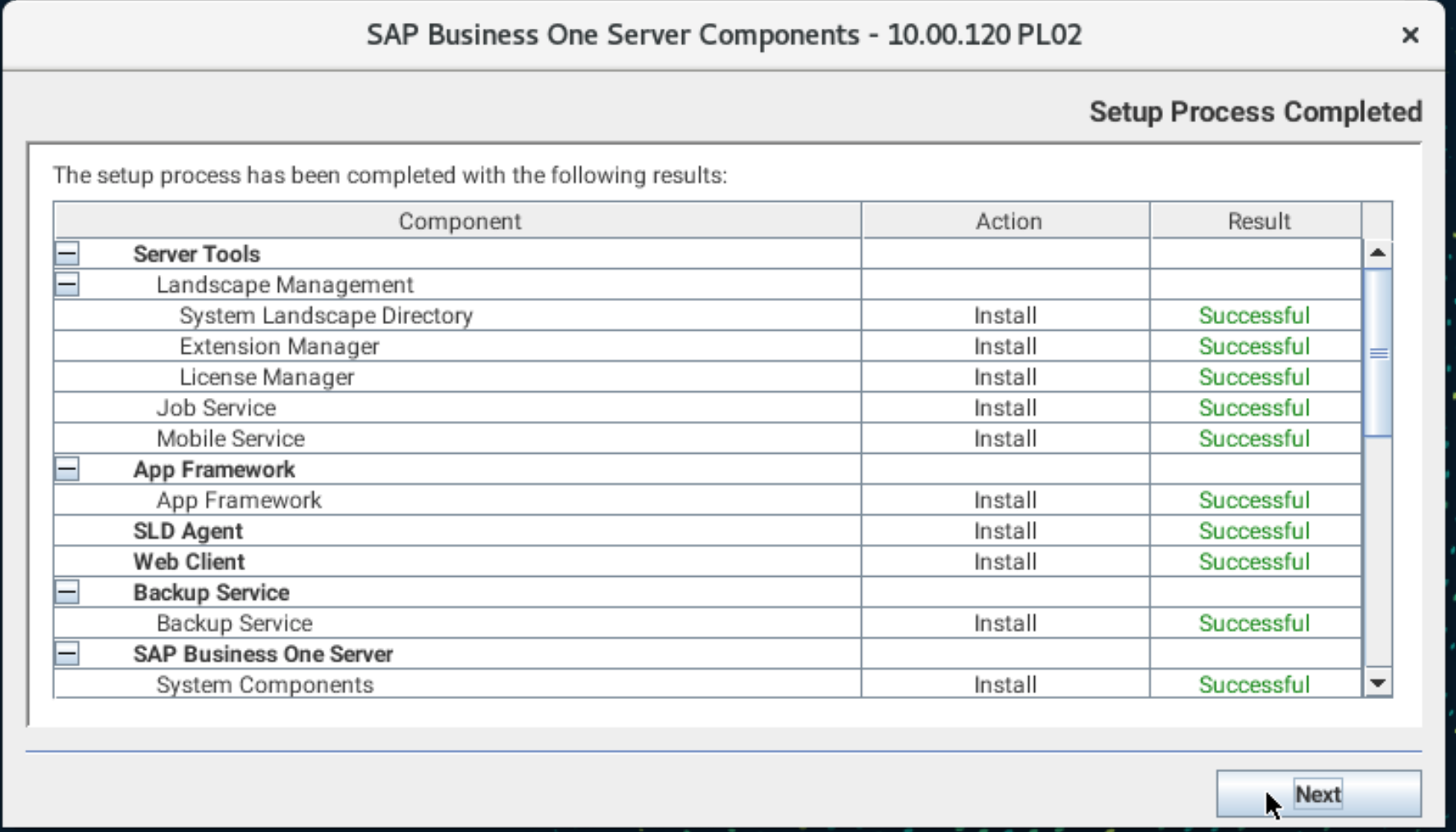Click the scrollbar up arrow
This screenshot has height=832, width=1456.
tap(1378, 253)
